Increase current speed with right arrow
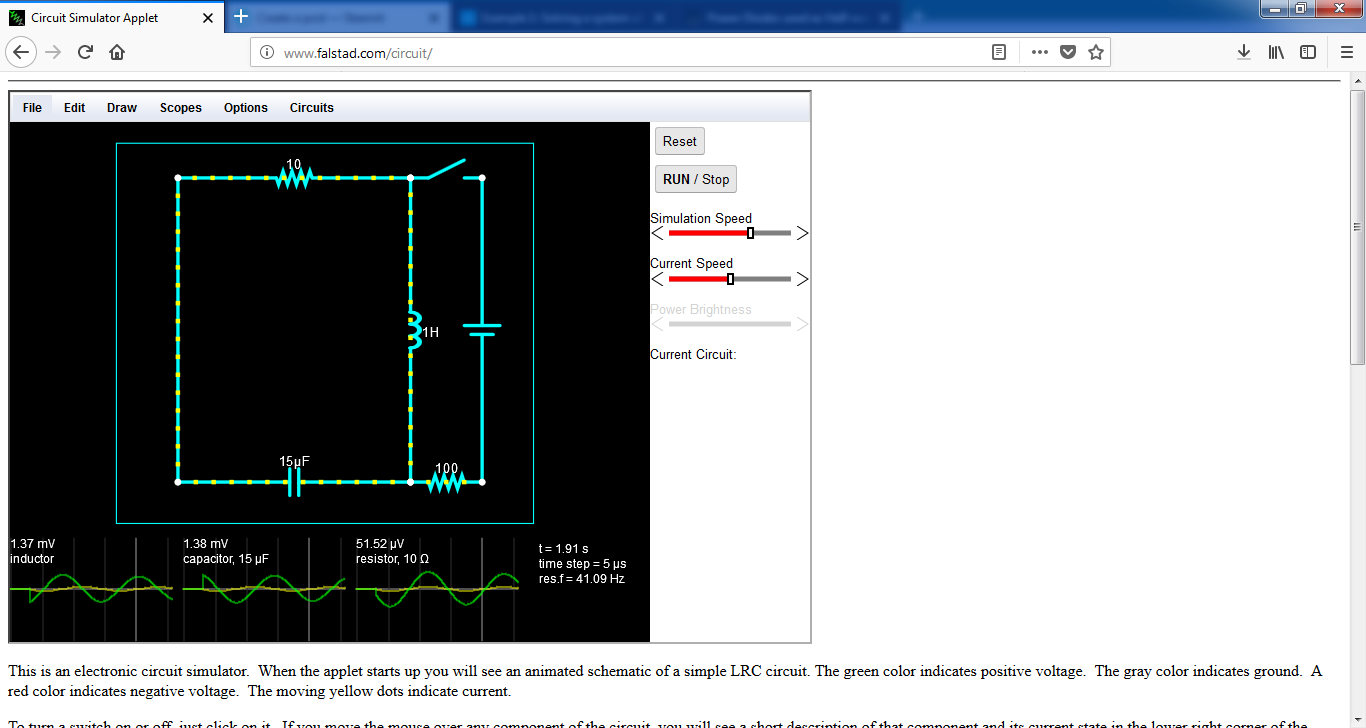The height and width of the screenshot is (728, 1366). (802, 279)
